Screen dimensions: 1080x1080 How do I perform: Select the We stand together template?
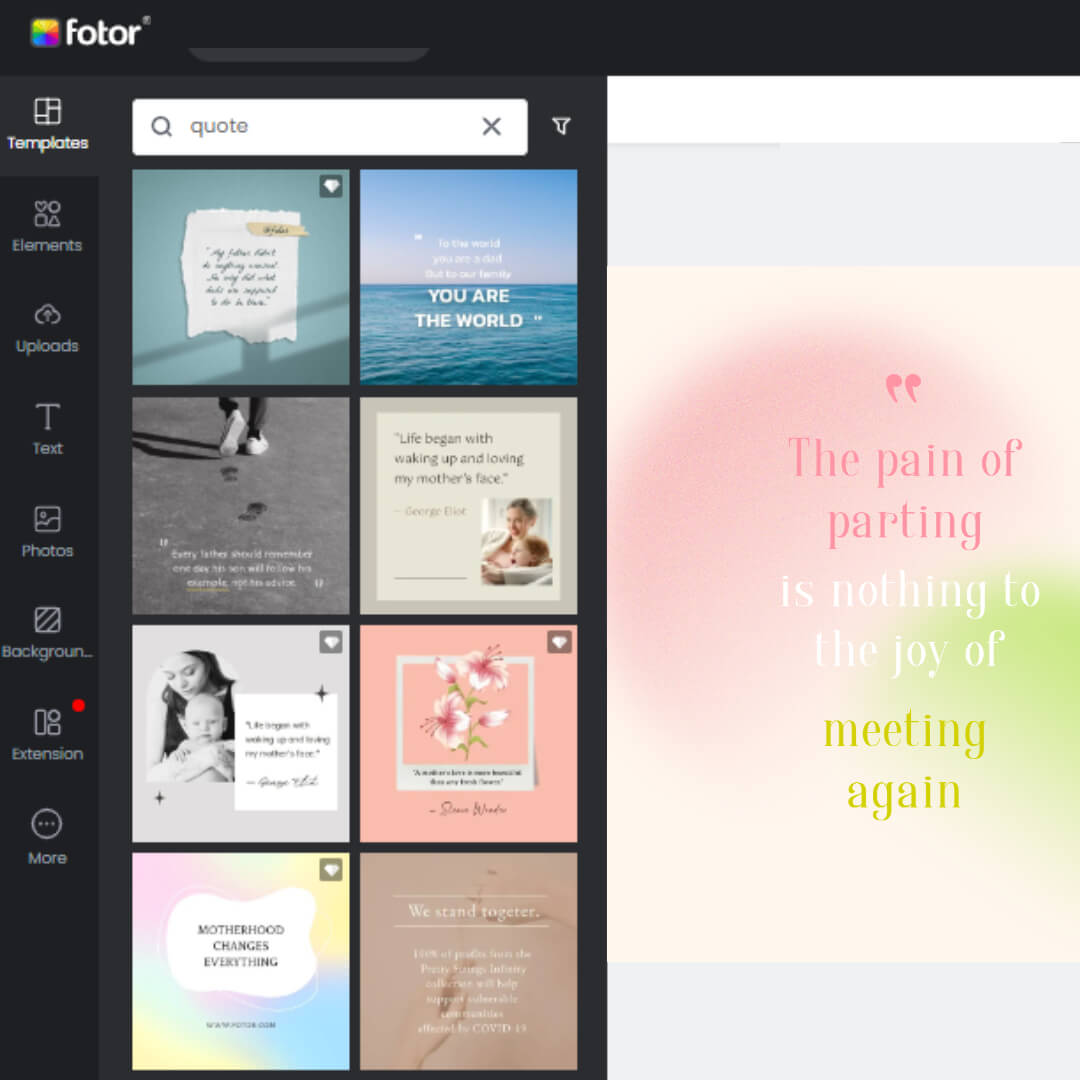pyautogui.click(x=468, y=961)
